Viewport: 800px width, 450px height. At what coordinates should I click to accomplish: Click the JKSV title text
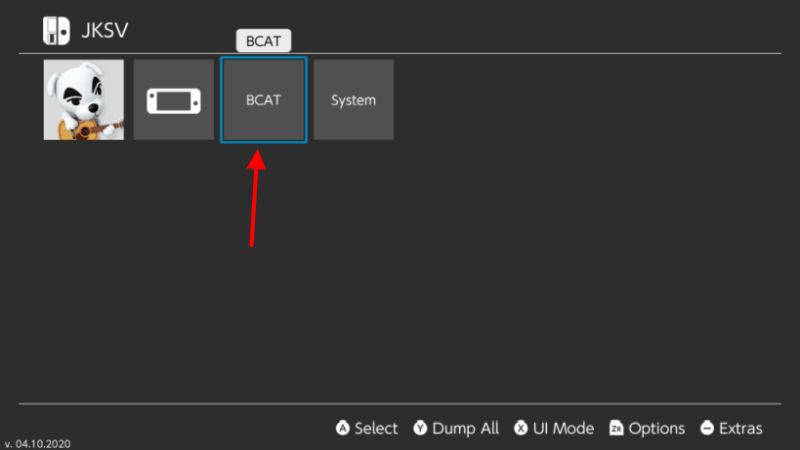pos(105,31)
